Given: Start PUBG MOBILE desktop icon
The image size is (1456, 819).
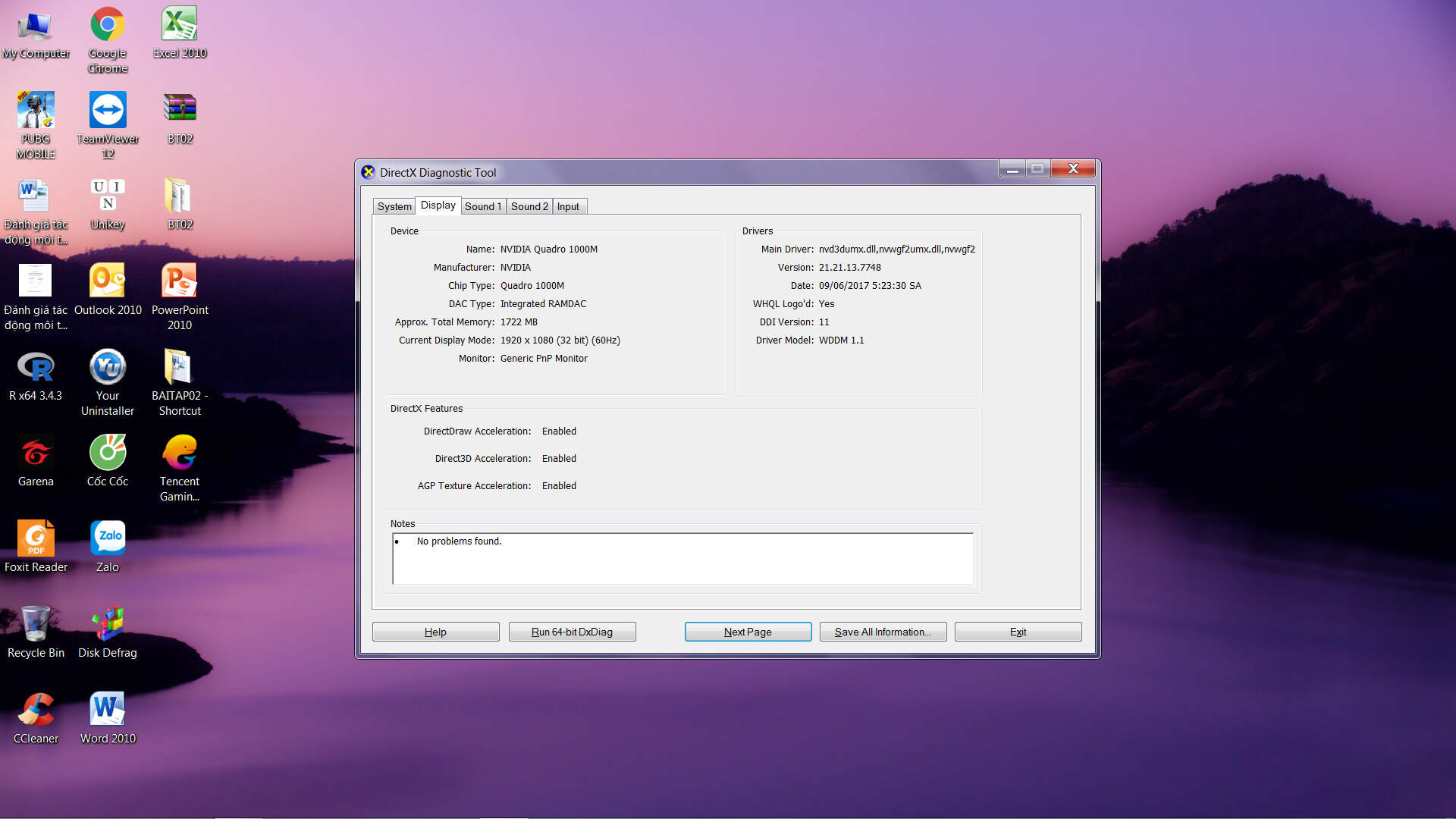Looking at the screenshot, I should pos(36,125).
